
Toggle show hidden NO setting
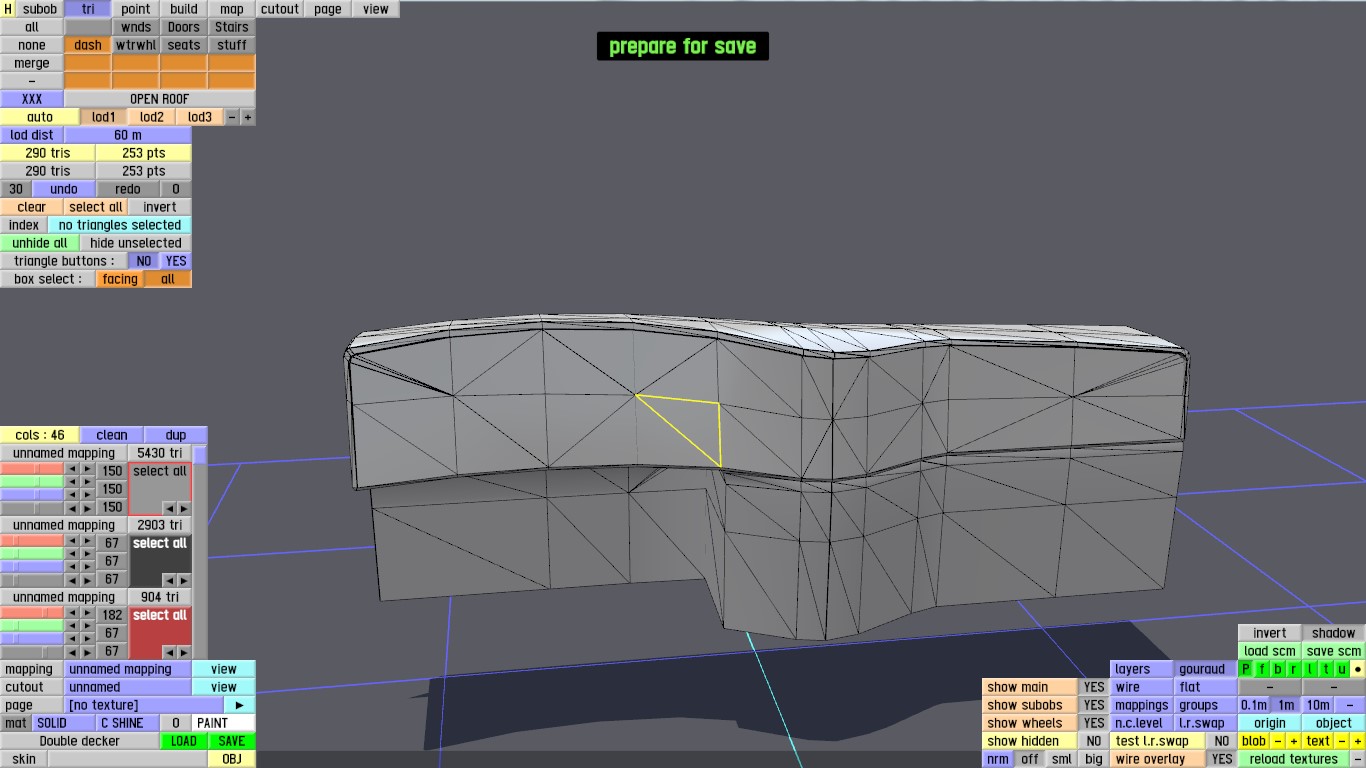[x=1094, y=741]
